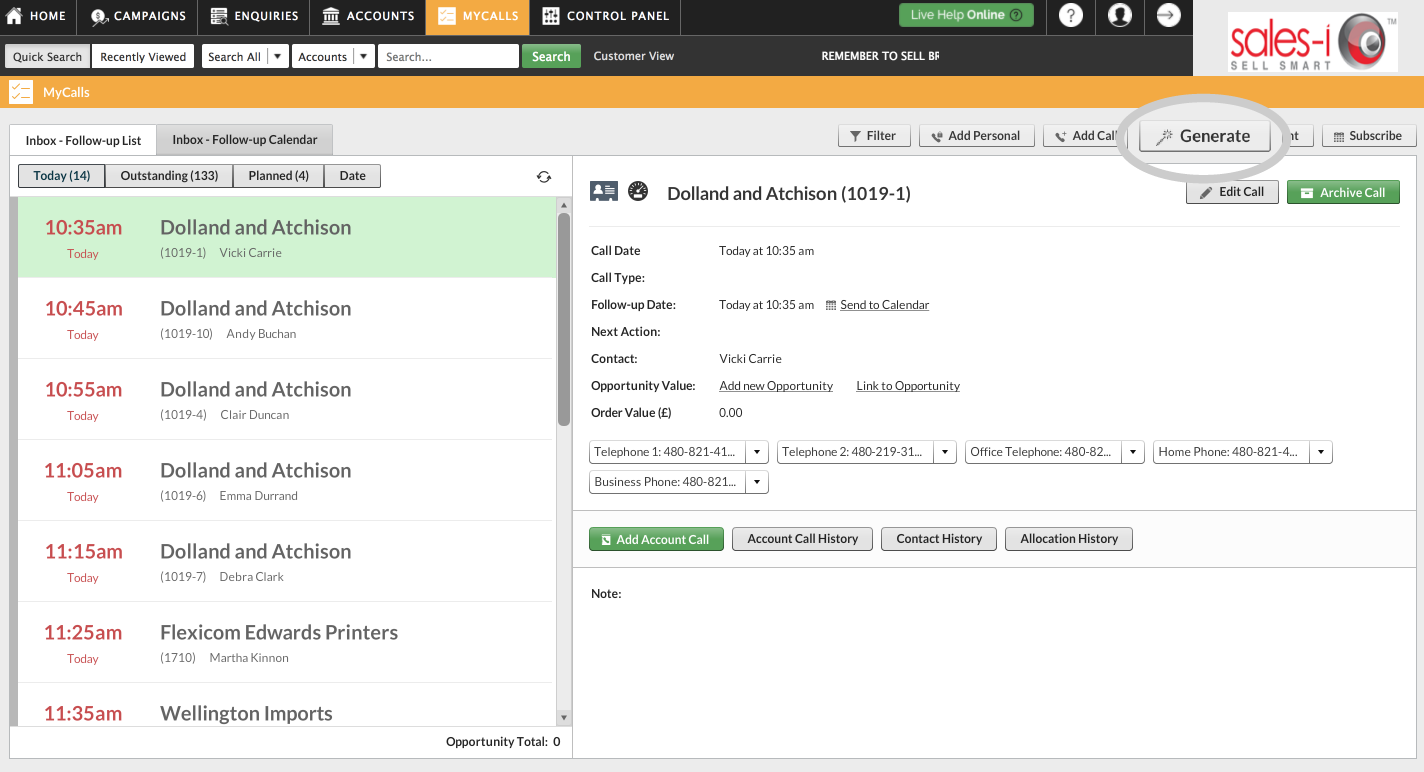
Task: Select the 10:45am call with Andy Buchan
Action: (x=286, y=318)
